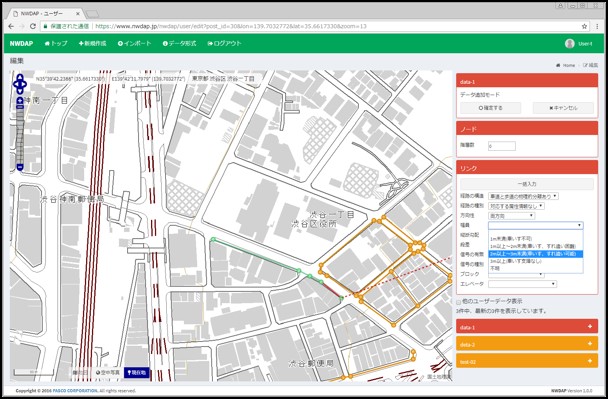Go back in the browser
Viewport: 608px width, 399px height.
coord(11,26)
